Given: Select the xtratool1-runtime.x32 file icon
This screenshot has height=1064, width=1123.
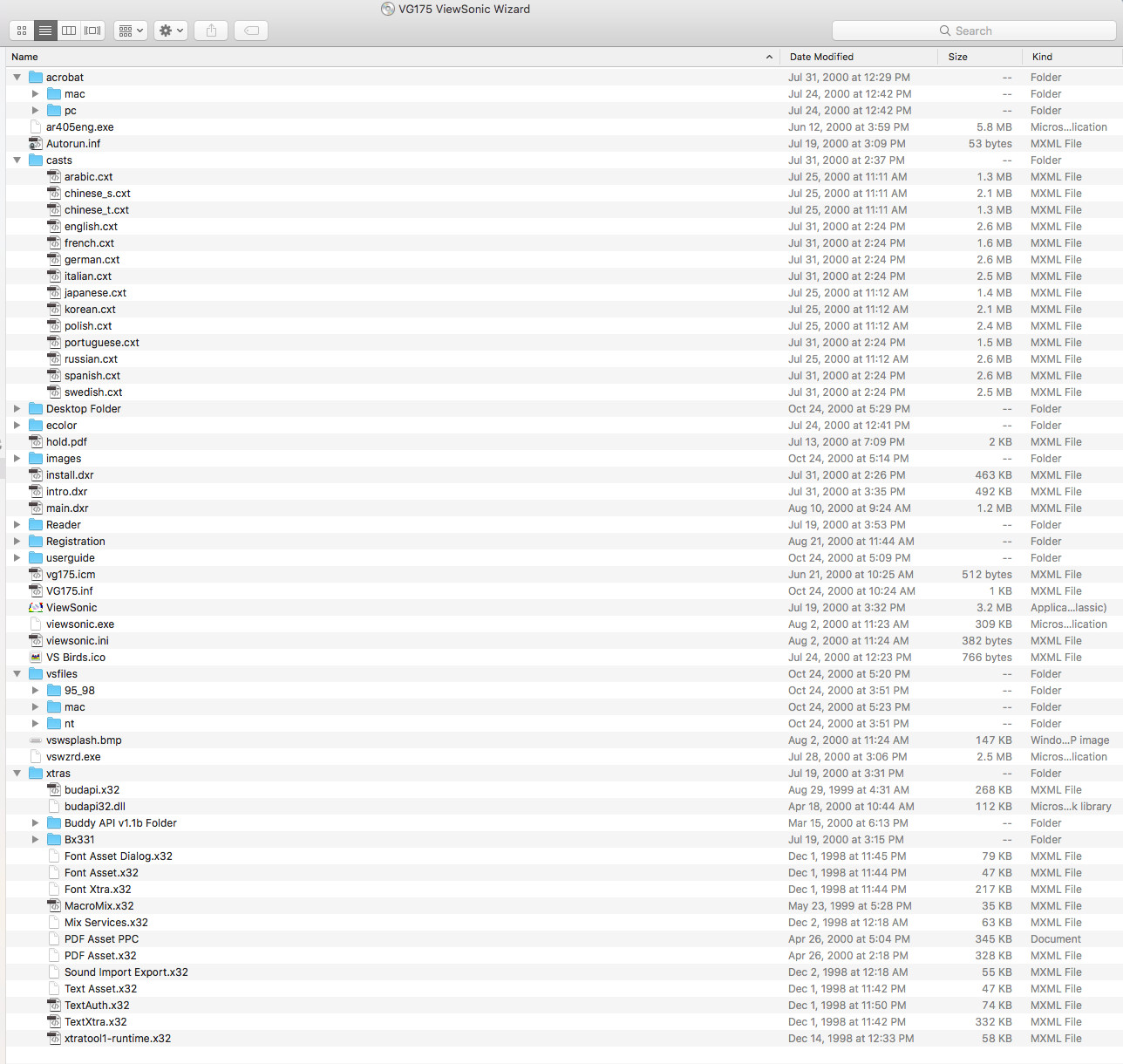Looking at the screenshot, I should coord(54,1039).
